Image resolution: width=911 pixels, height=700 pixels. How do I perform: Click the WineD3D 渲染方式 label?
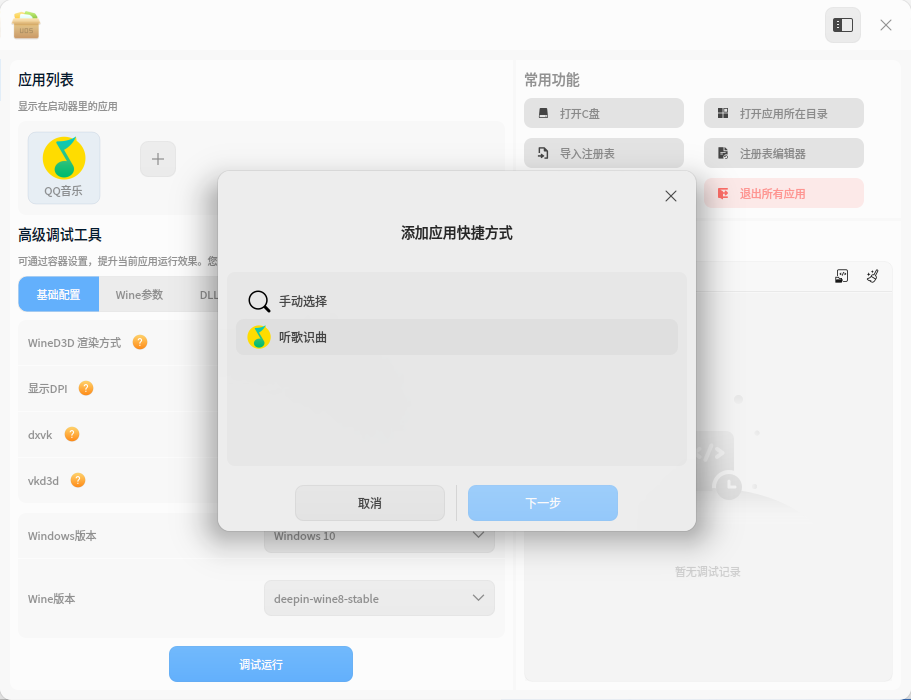click(x=74, y=343)
